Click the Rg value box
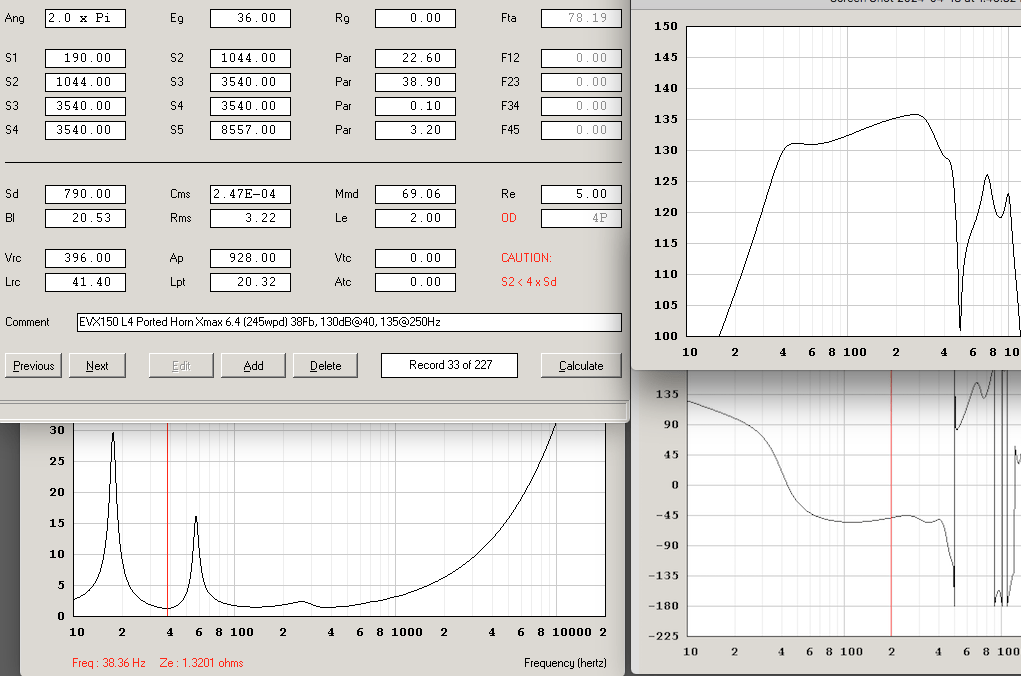The image size is (1021, 676). coord(415,18)
